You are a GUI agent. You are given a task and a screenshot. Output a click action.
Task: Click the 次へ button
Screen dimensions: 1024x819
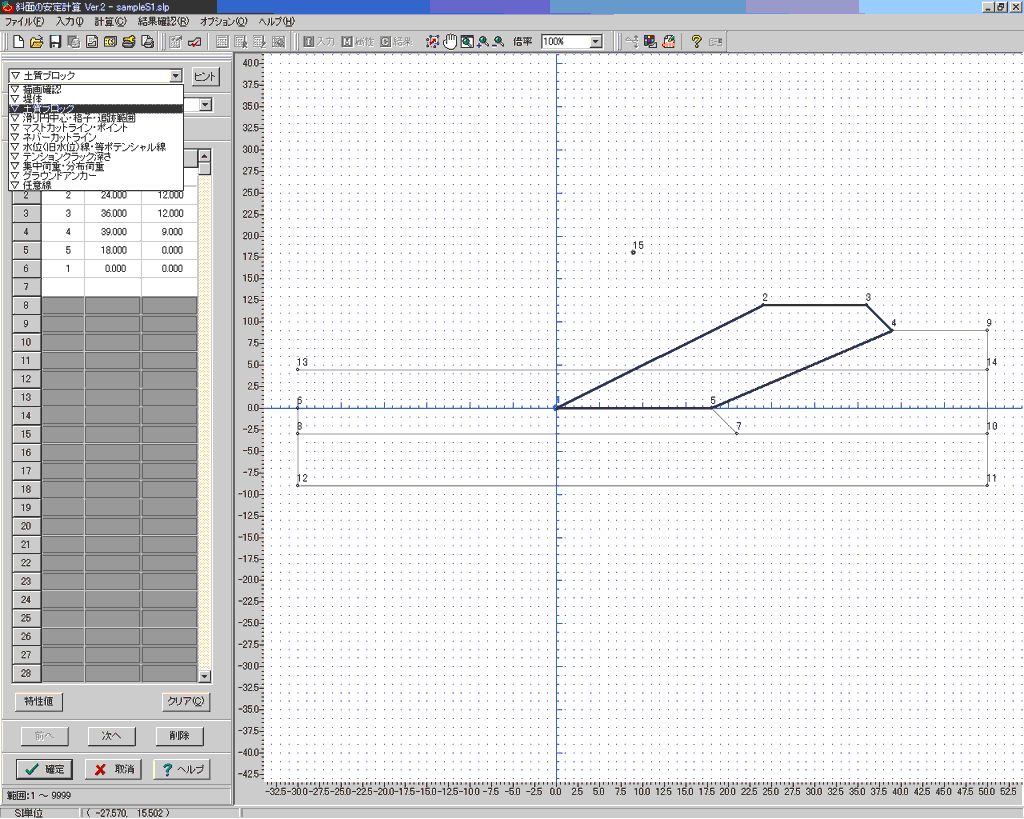[112, 736]
